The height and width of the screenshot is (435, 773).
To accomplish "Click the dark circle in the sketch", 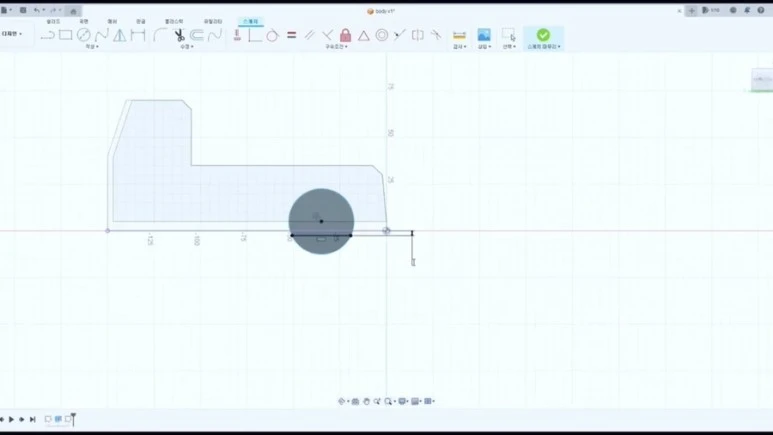I will (x=321, y=221).
